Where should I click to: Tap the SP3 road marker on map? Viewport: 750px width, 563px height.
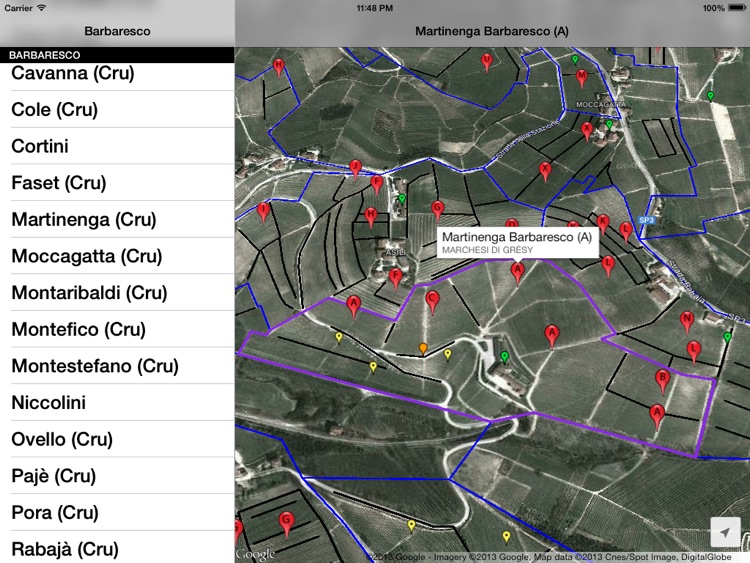pos(646,220)
